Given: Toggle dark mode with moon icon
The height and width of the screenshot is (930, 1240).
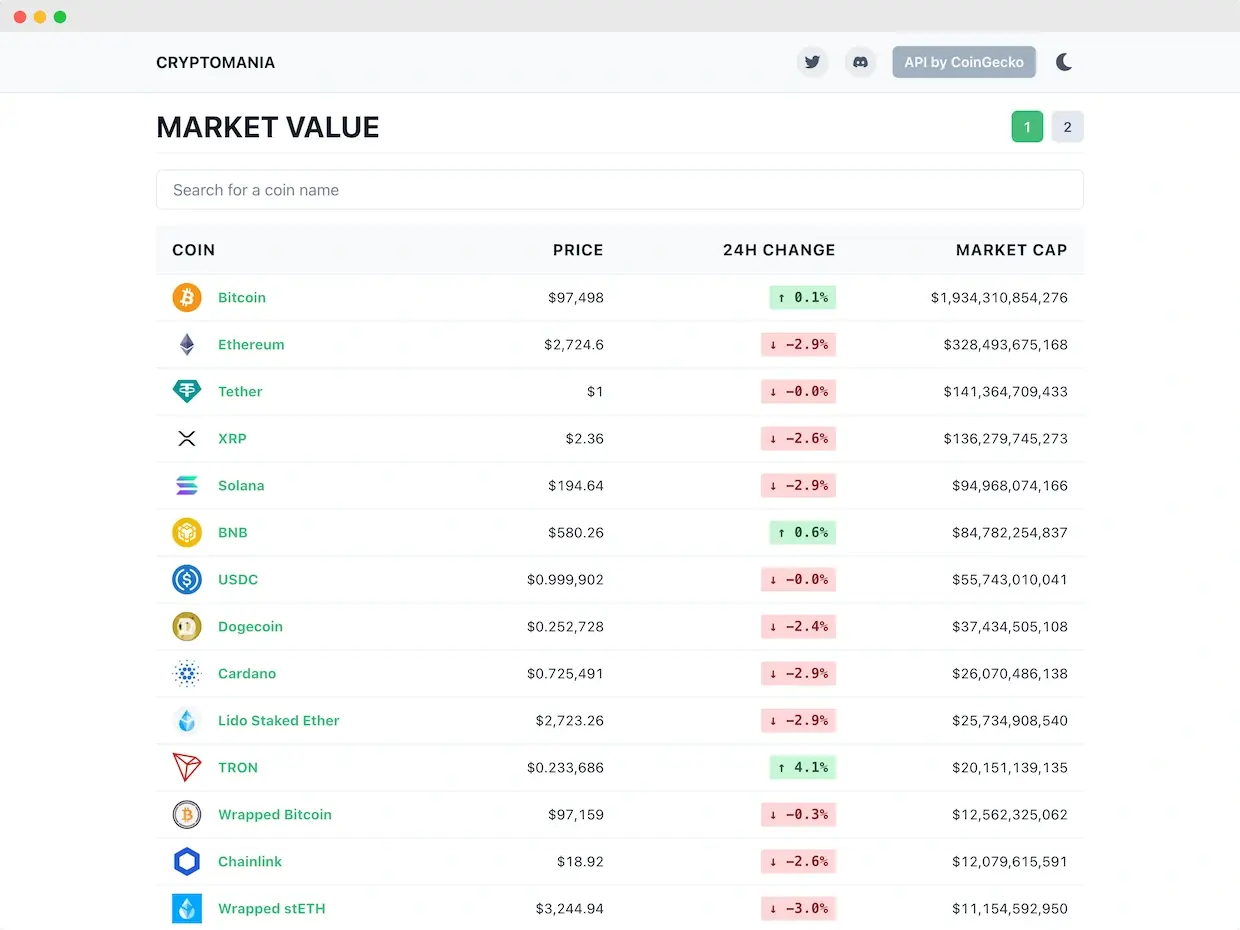Looking at the screenshot, I should [x=1064, y=62].
